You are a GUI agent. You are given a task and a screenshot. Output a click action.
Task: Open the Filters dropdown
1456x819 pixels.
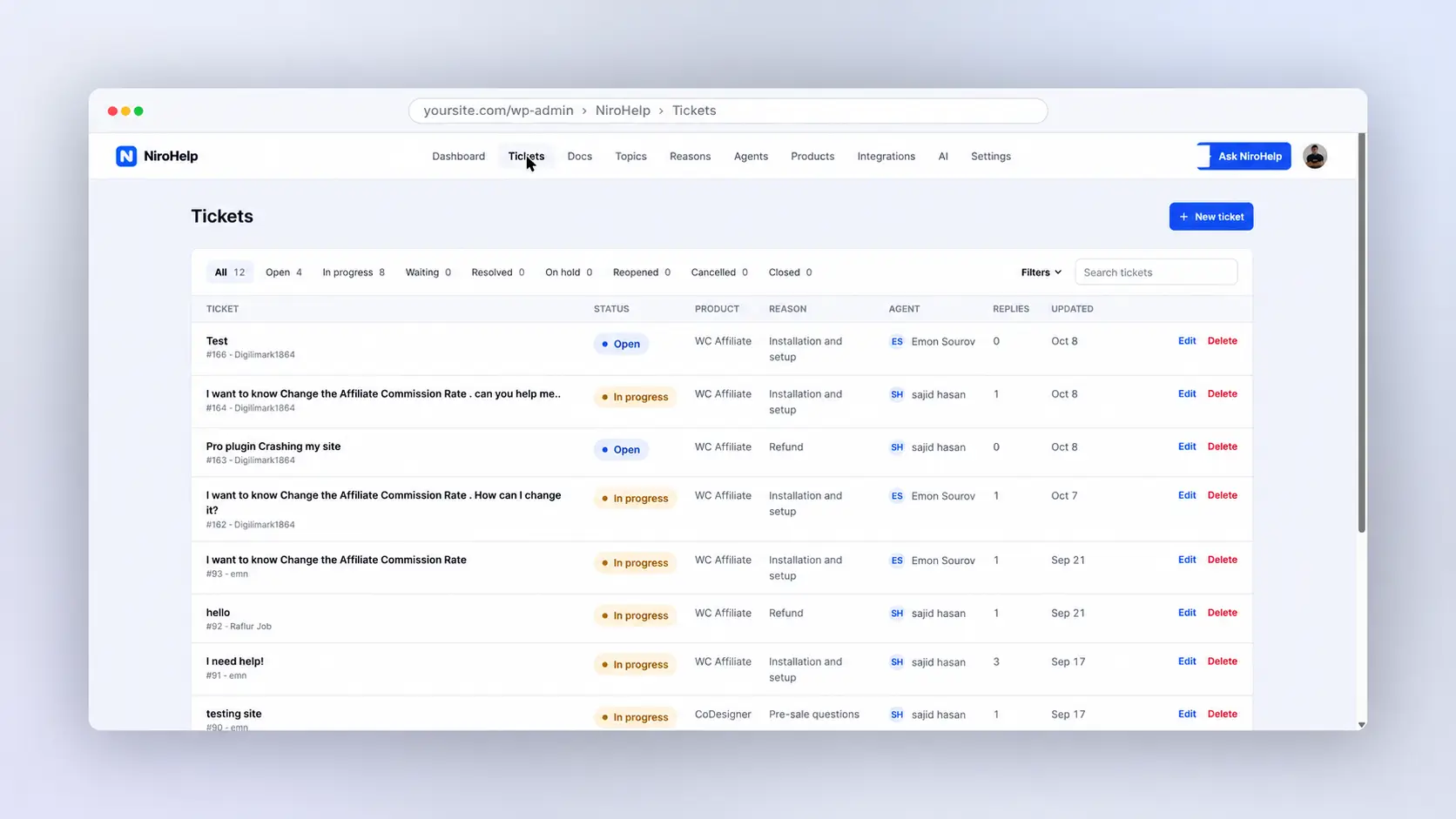[1041, 272]
